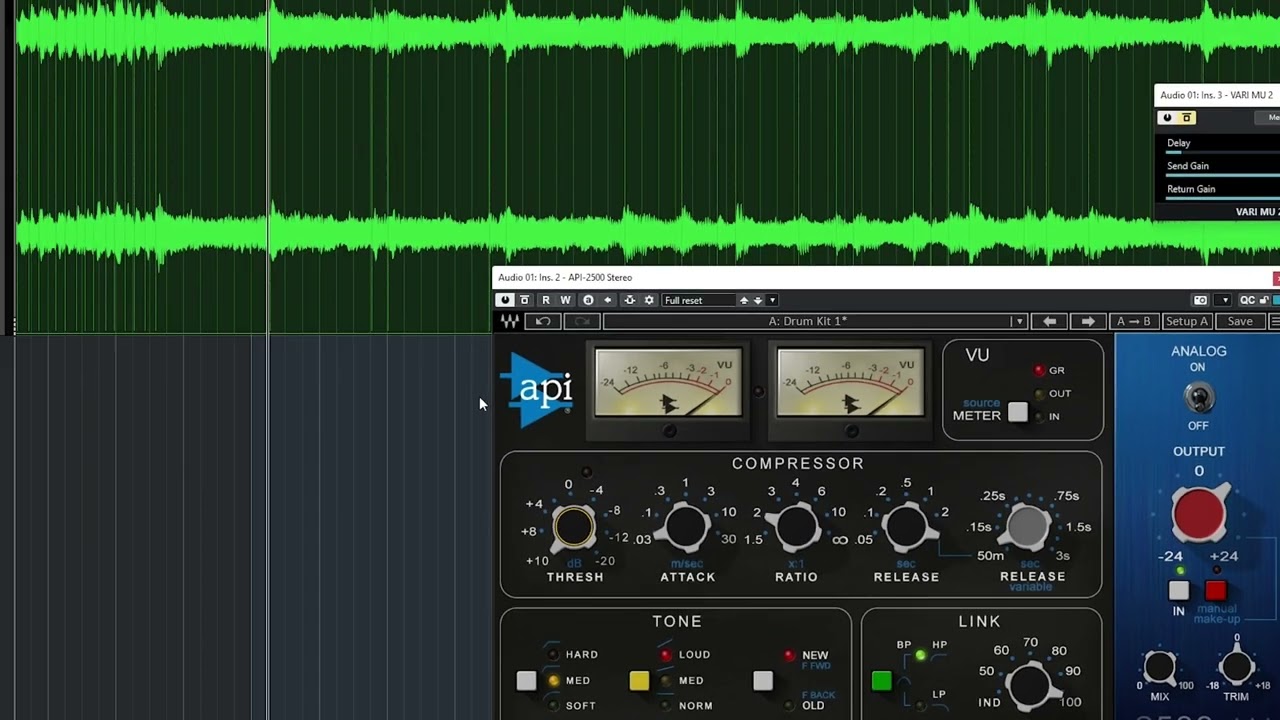Go to previous Waves preset arrow
The width and height of the screenshot is (1280, 720).
pyautogui.click(x=1049, y=321)
